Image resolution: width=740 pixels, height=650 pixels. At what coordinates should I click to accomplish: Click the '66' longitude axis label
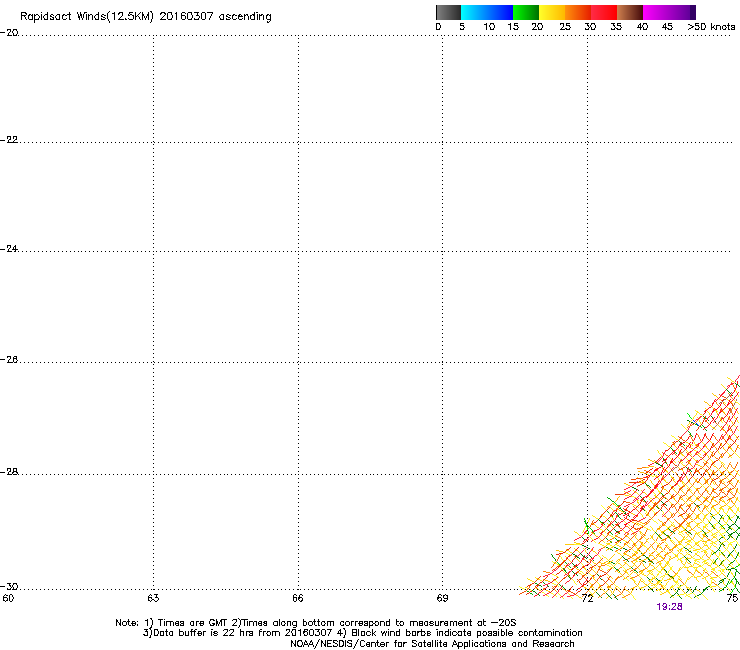(x=298, y=598)
